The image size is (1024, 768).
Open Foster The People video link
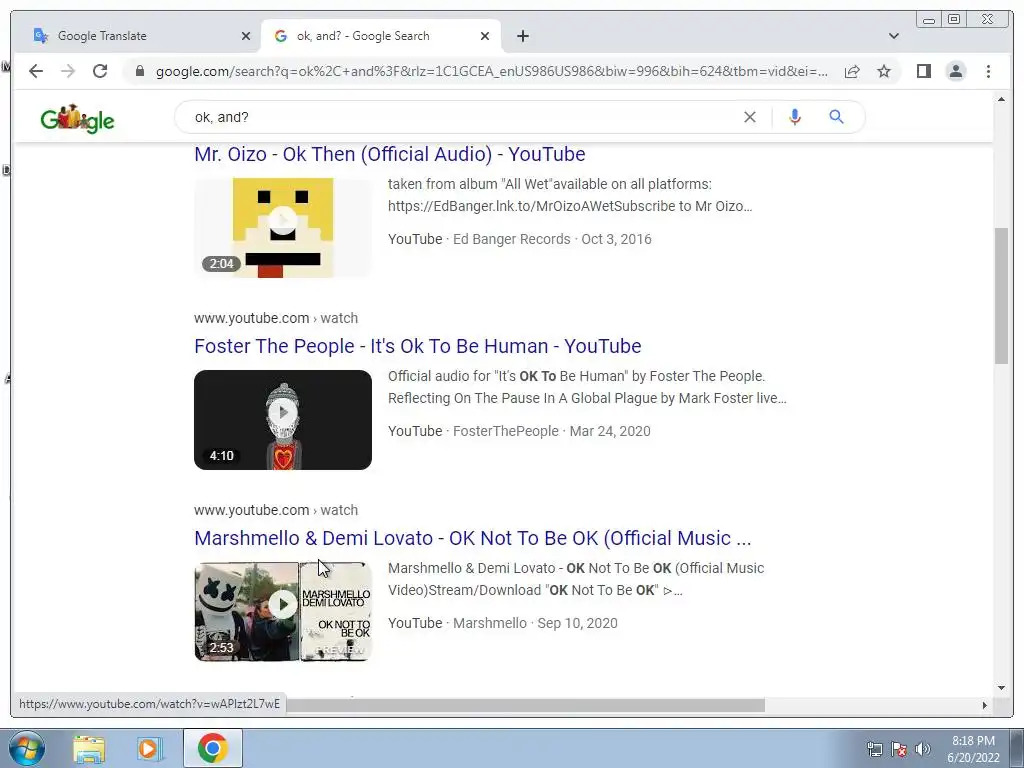[x=417, y=346]
